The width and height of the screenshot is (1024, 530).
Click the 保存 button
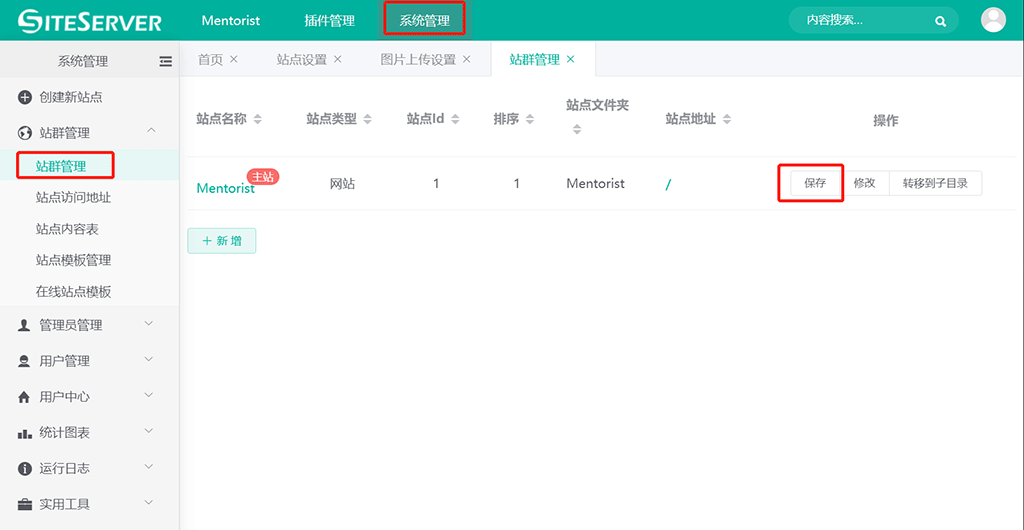pos(815,184)
